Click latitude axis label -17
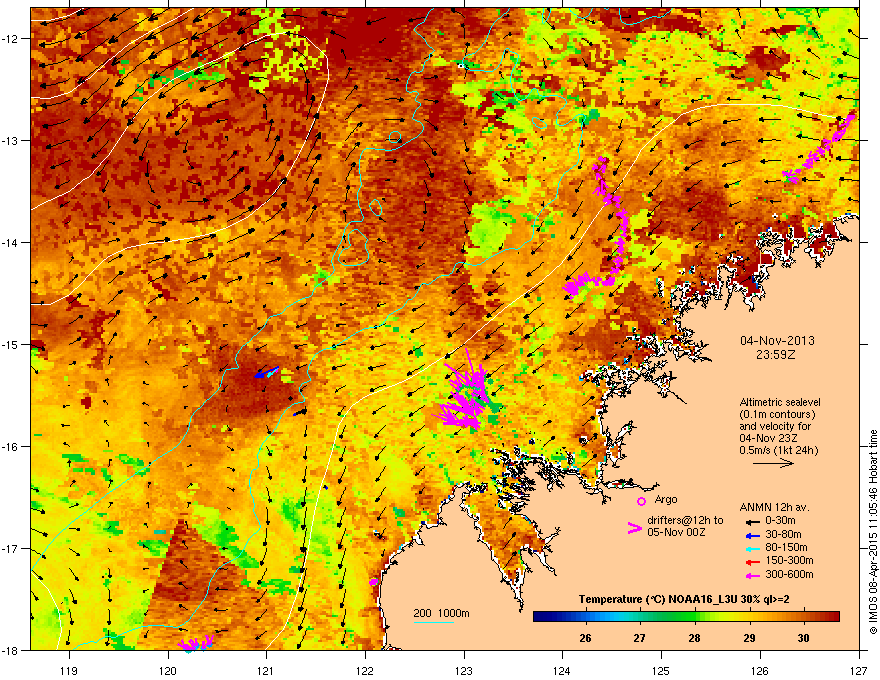 pos(10,549)
